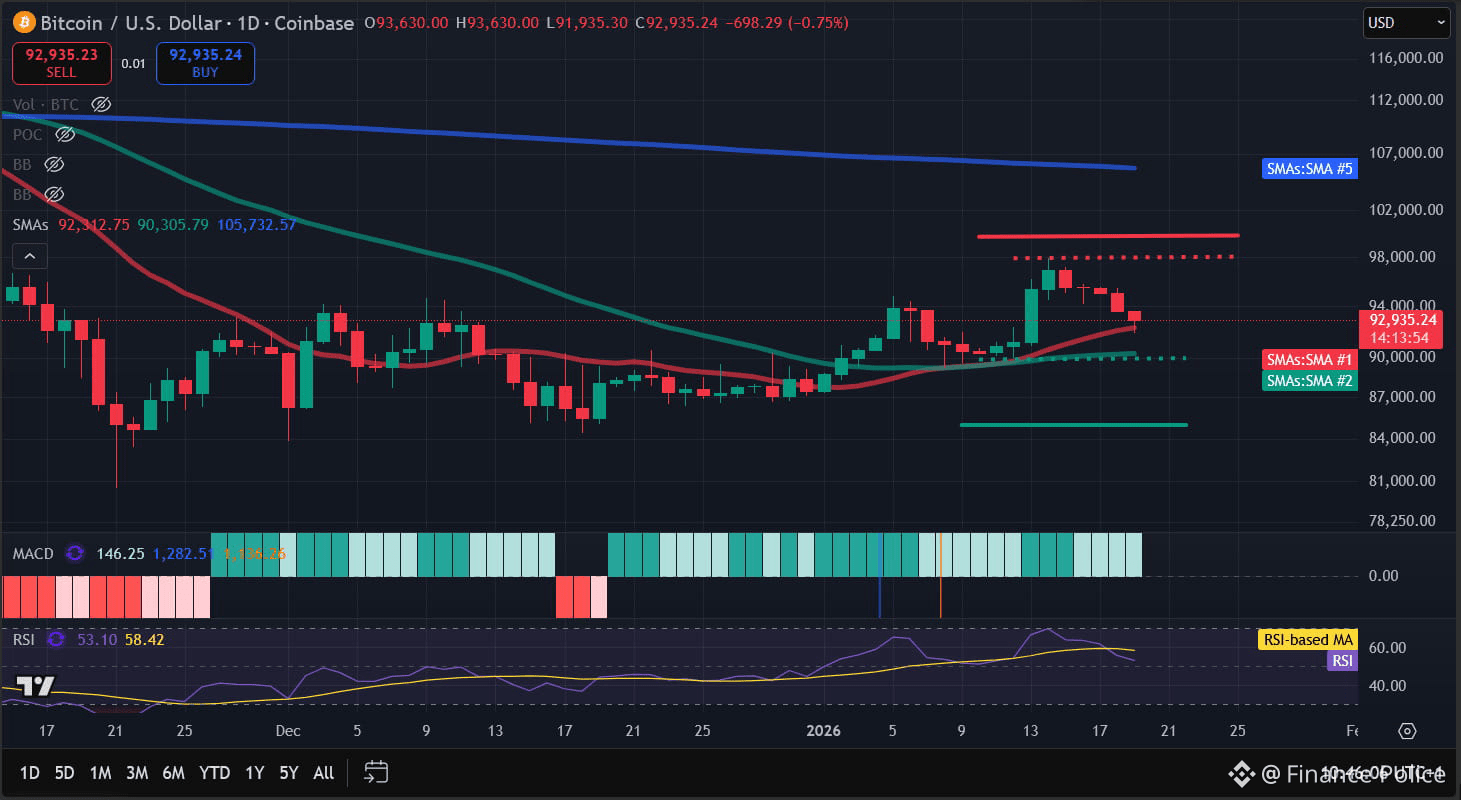Click the RSI circular refresh icon
The image size is (1461, 800).
(x=55, y=639)
